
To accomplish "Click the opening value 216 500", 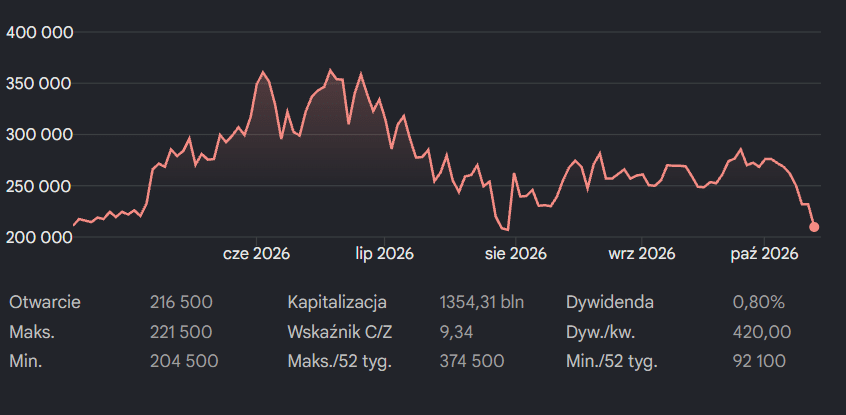I will tap(181, 302).
